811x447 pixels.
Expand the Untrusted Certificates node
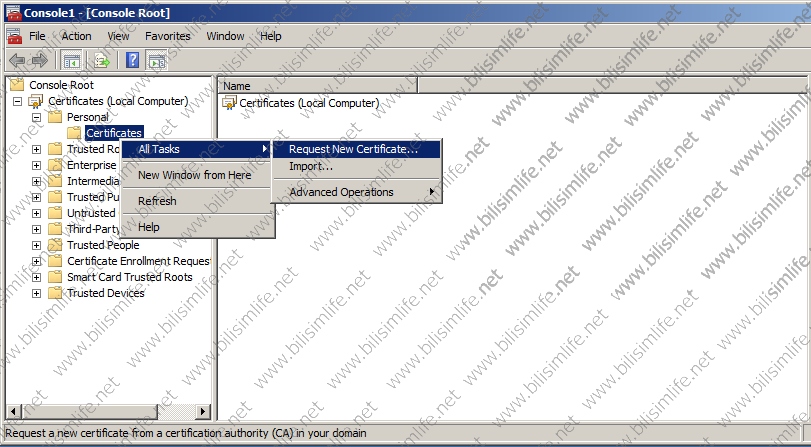coord(36,213)
